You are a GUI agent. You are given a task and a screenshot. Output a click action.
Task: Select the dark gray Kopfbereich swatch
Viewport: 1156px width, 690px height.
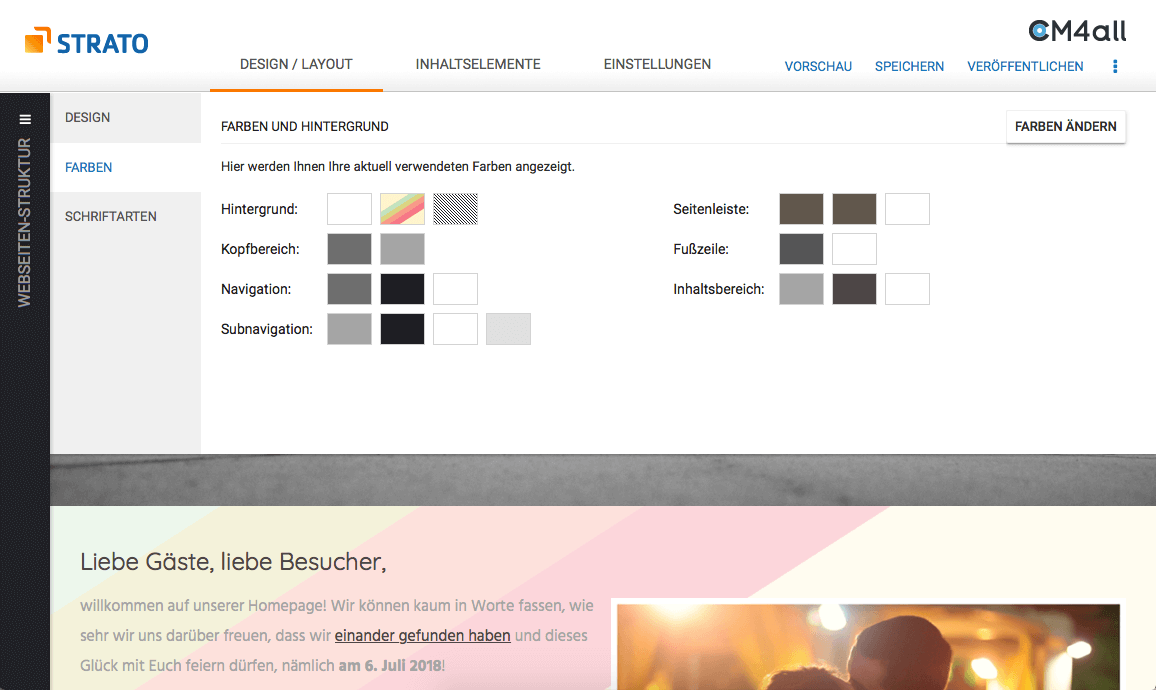(349, 249)
